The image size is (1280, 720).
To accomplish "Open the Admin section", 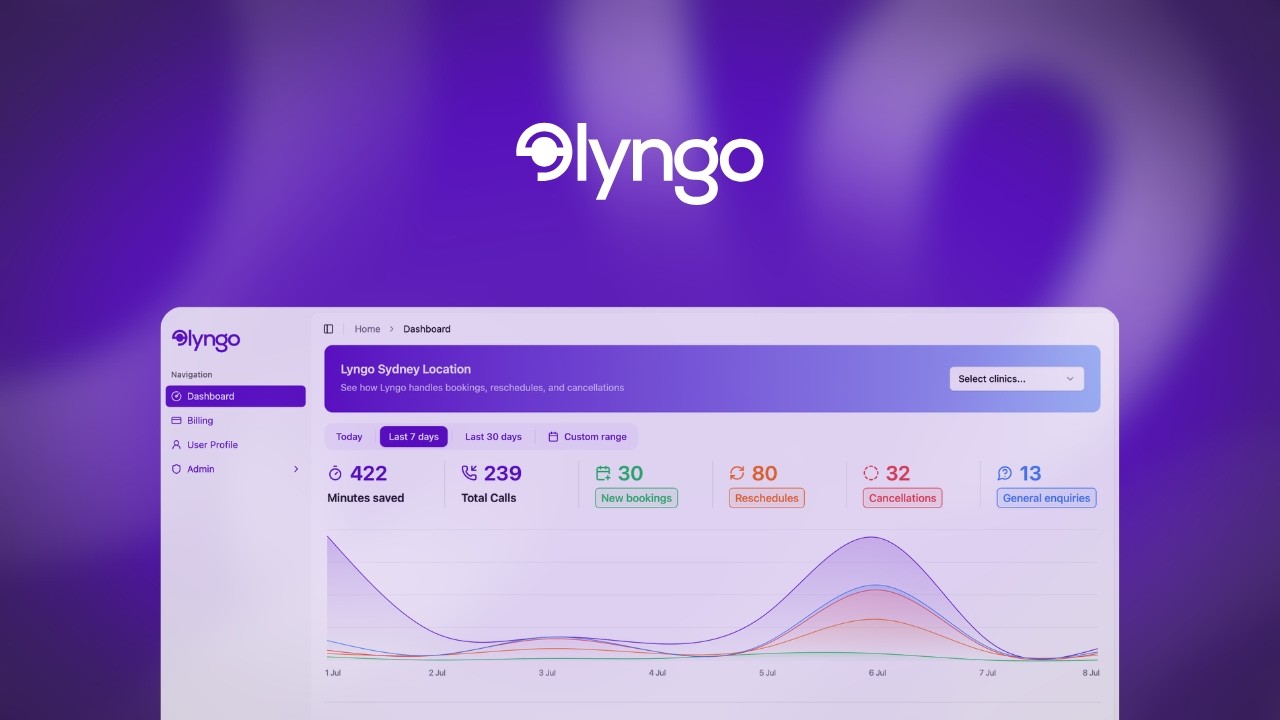I will tap(236, 469).
